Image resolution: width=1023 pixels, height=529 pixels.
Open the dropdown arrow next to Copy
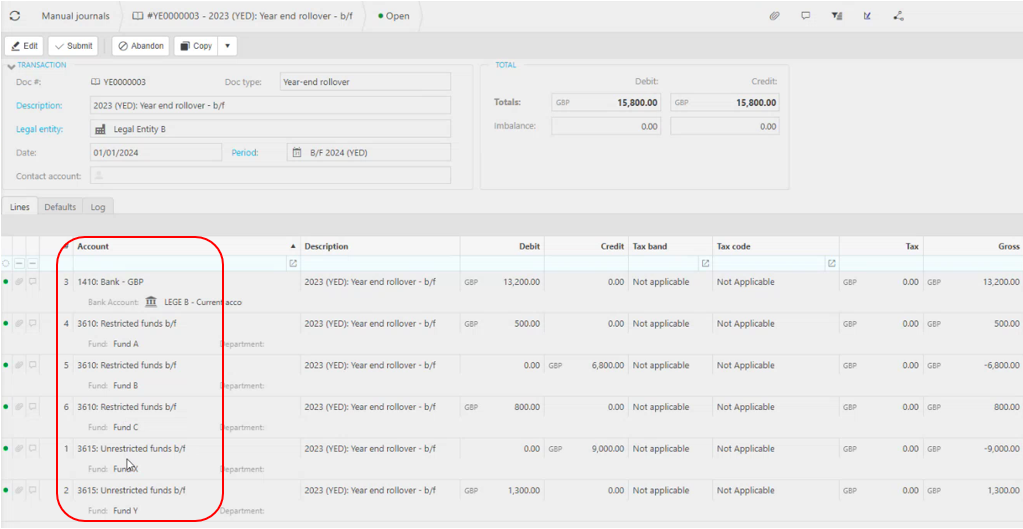(x=228, y=46)
